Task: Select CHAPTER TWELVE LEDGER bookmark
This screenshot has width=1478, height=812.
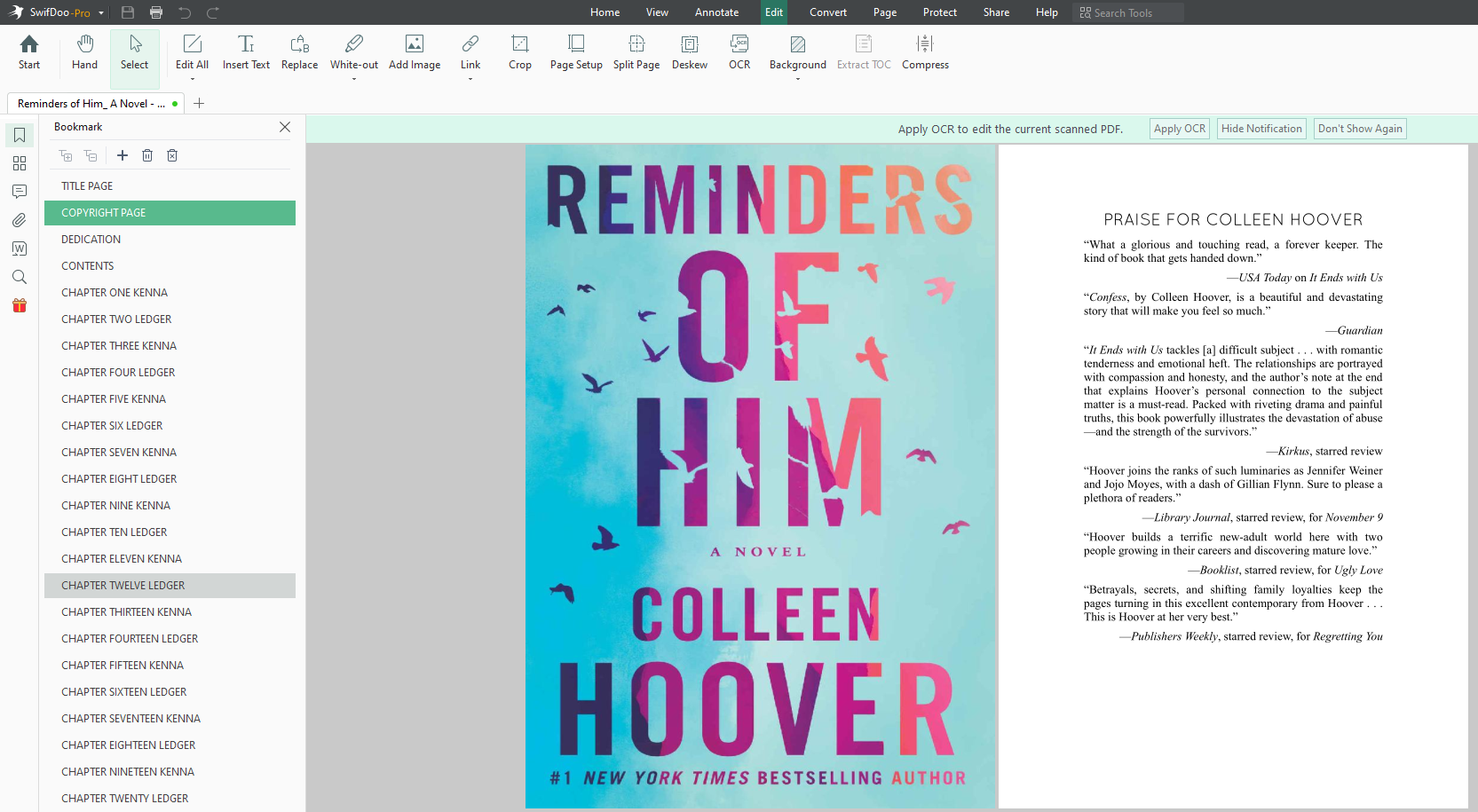Action: 170,586
